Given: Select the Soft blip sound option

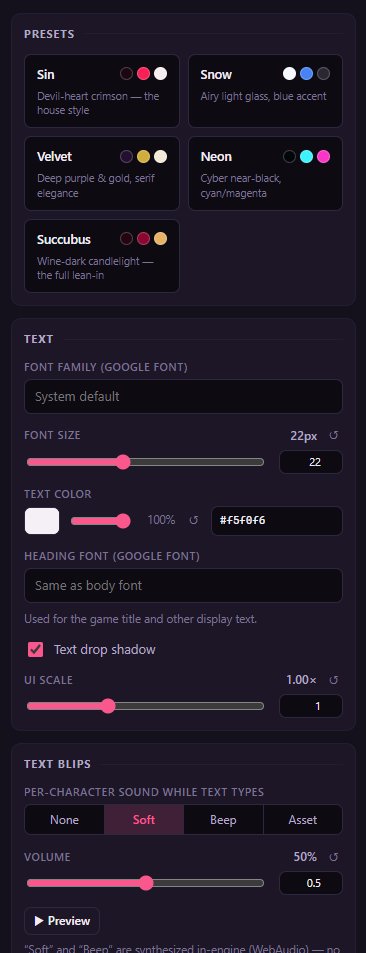Looking at the screenshot, I should coord(144,820).
